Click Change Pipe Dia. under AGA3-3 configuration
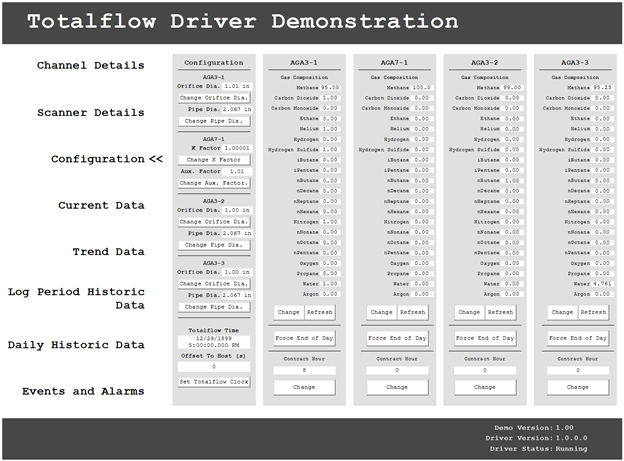This screenshot has height=461, width=624. pyautogui.click(x=214, y=307)
